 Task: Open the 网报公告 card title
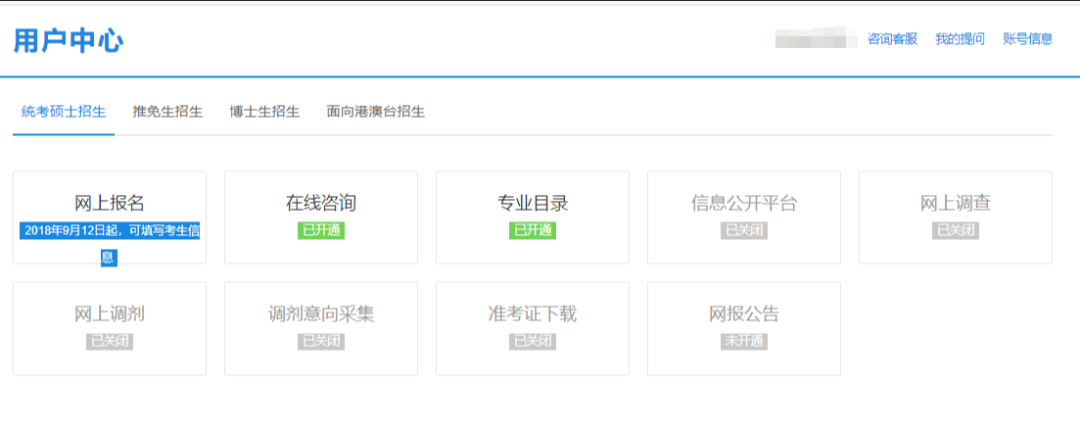(744, 314)
